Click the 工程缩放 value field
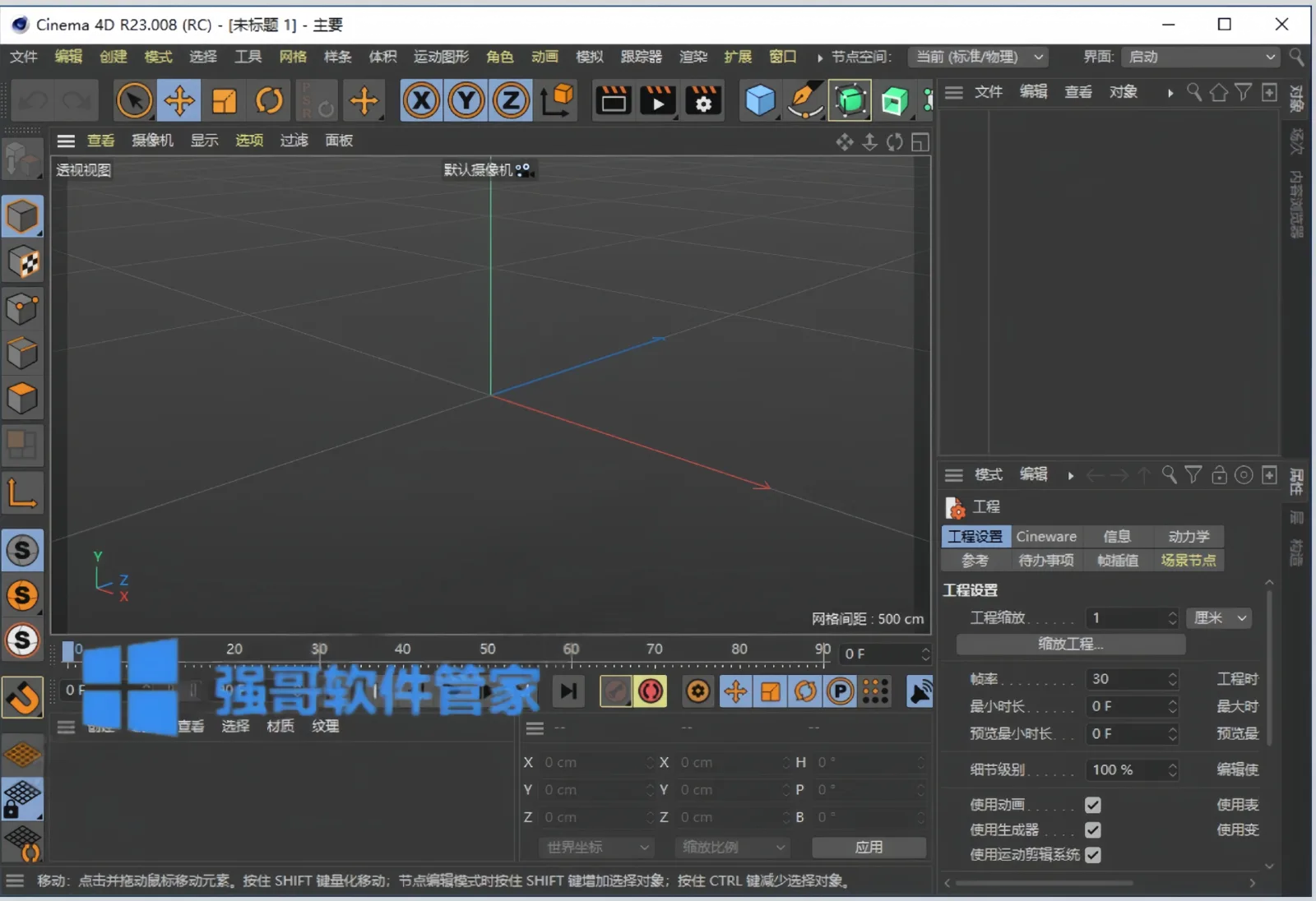 [x=1132, y=618]
